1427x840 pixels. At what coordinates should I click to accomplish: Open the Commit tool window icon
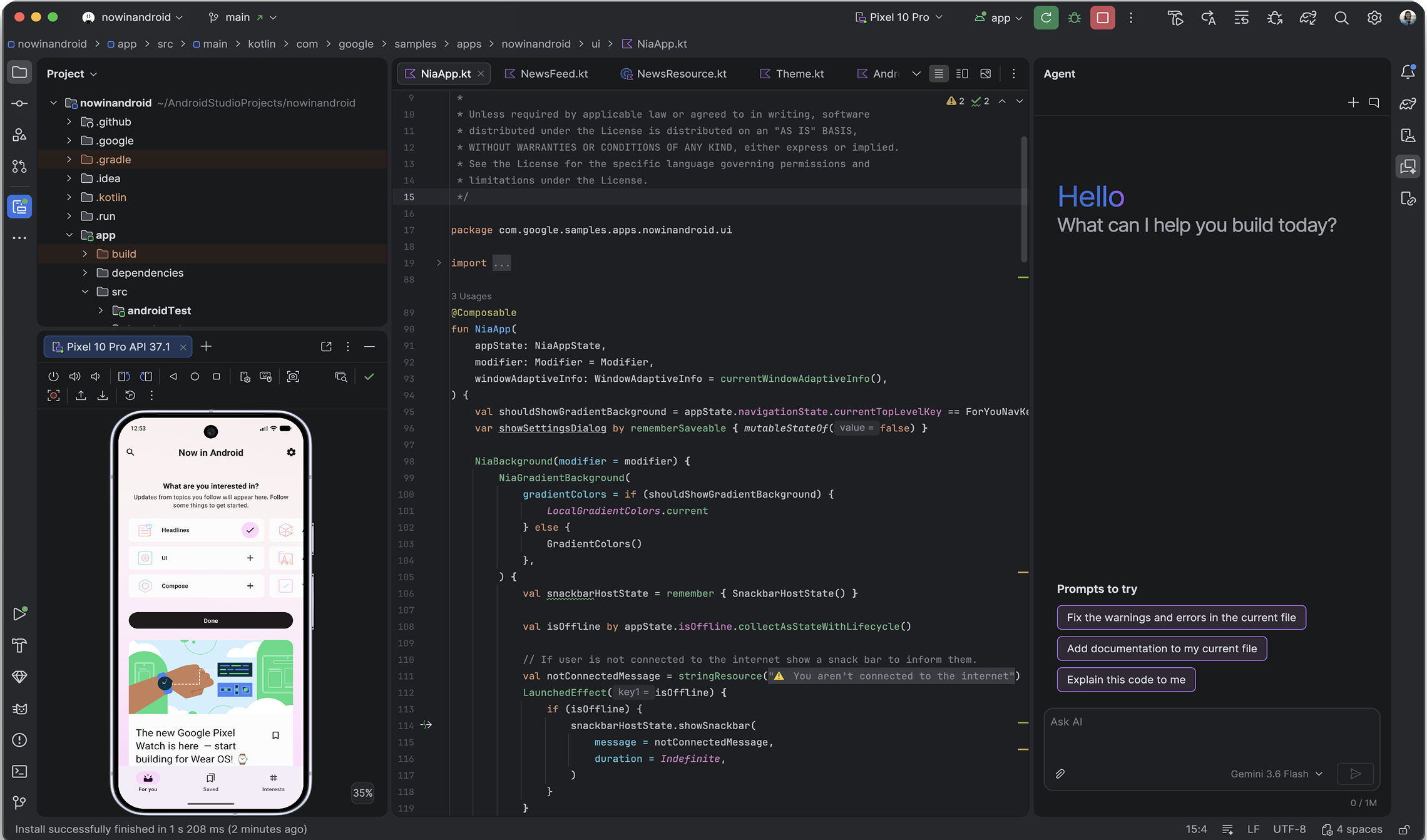[x=19, y=103]
